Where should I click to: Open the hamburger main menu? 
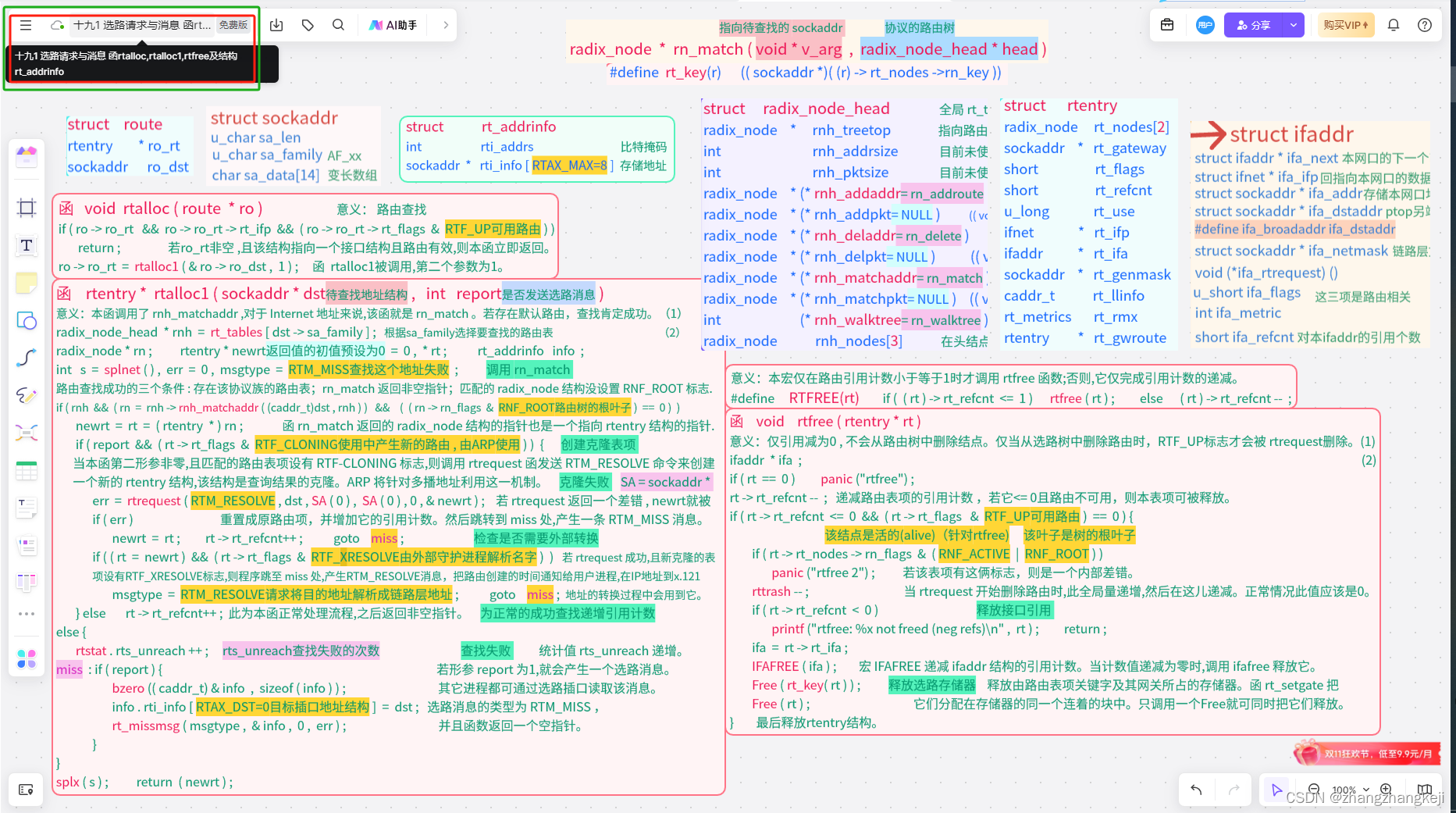click(26, 25)
